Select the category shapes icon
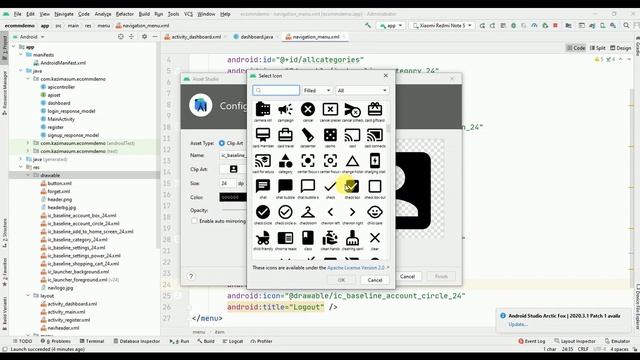This screenshot has height=360, width=640. click(x=285, y=161)
